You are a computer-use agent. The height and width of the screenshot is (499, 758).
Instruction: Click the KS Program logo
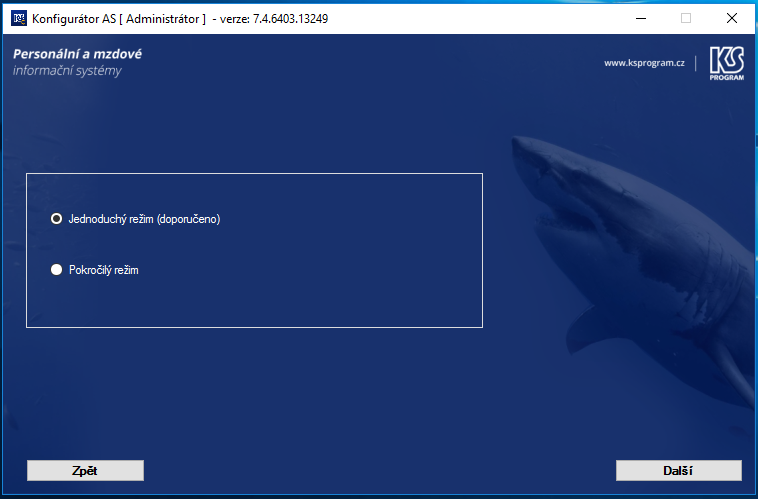(x=727, y=63)
